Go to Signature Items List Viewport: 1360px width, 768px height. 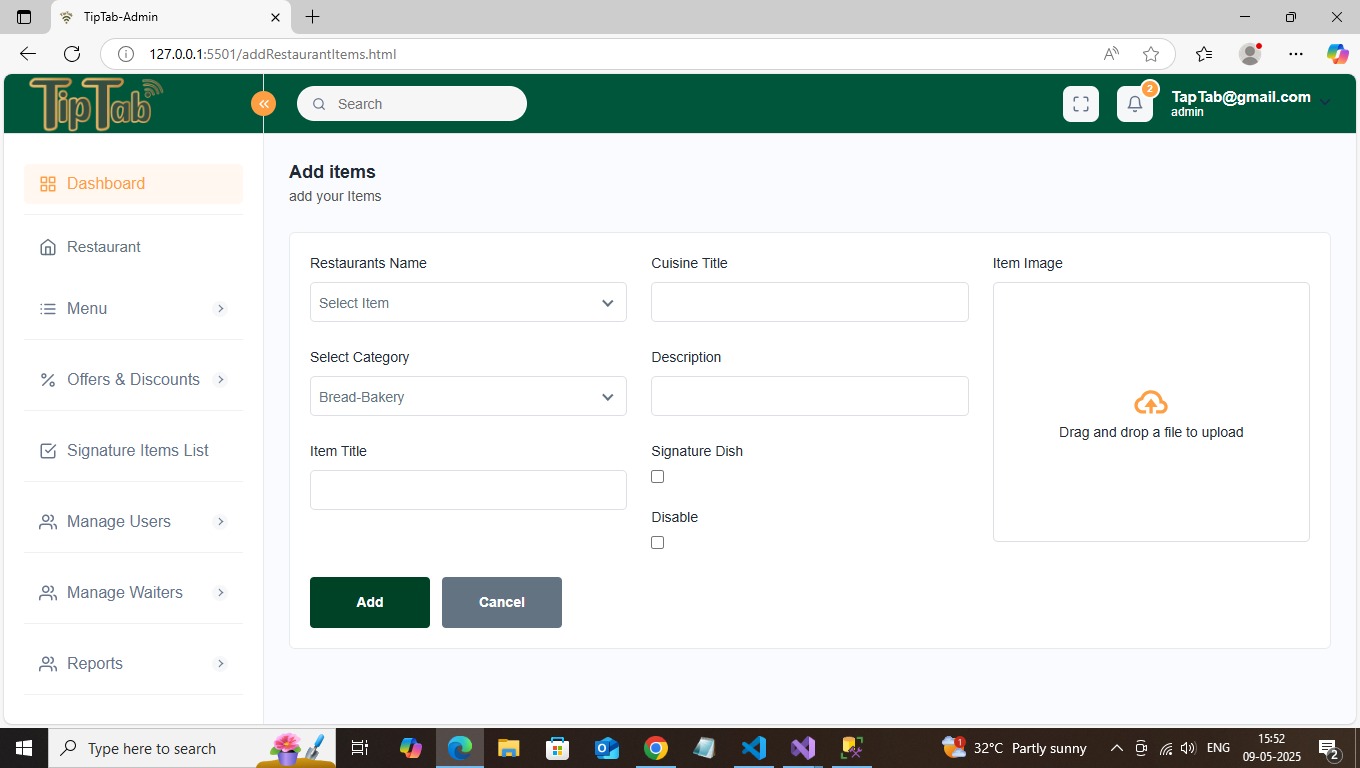137,451
